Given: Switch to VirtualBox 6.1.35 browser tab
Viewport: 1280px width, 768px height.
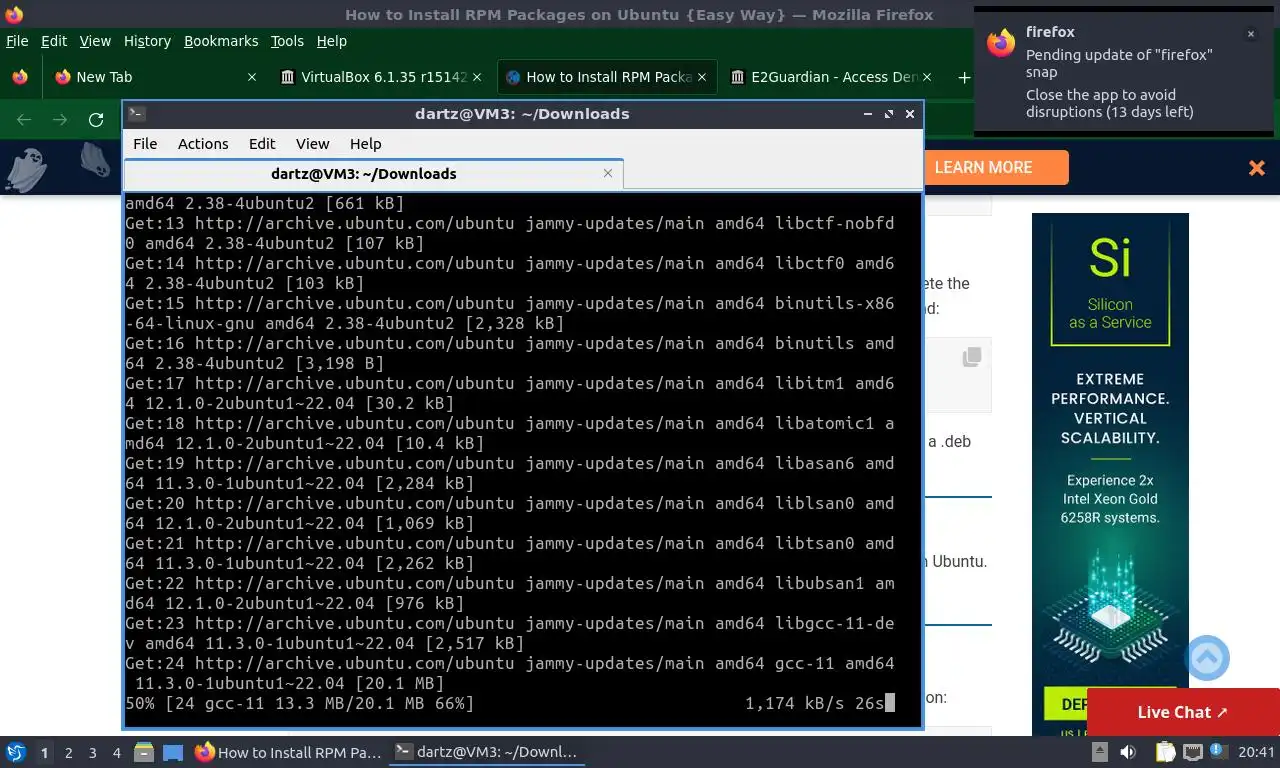Looking at the screenshot, I should 383,77.
